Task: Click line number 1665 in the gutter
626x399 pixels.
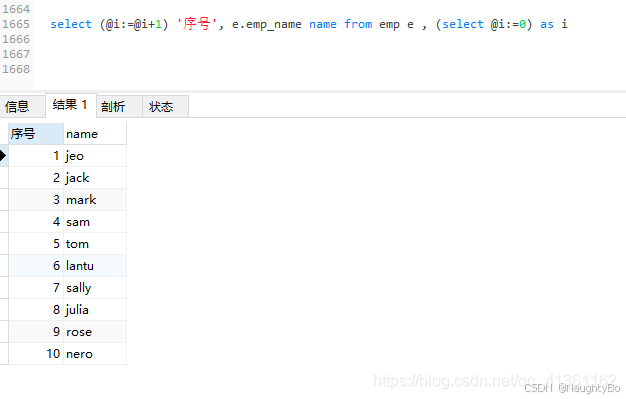Action: [x=16, y=24]
